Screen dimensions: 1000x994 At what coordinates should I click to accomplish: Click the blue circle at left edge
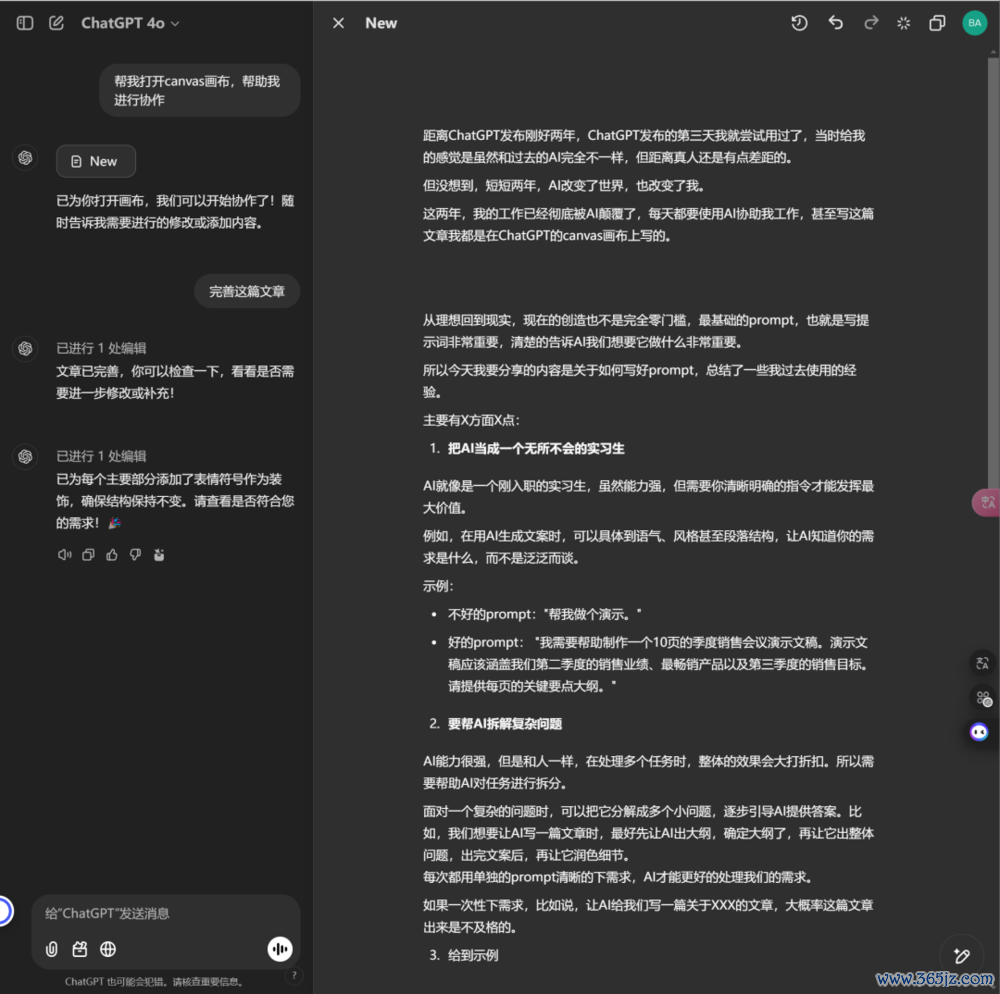point(4,911)
